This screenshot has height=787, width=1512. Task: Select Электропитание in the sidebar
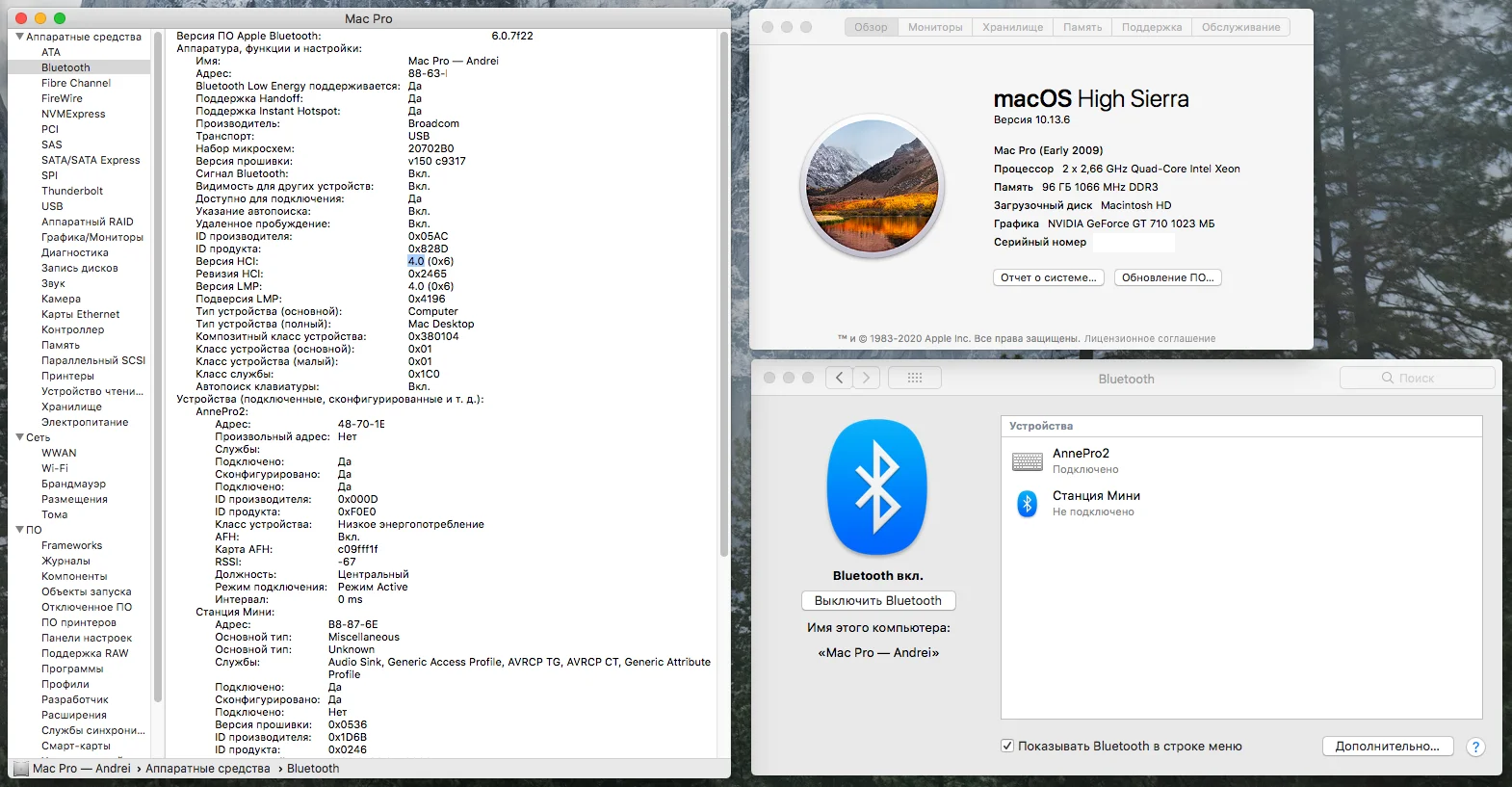[x=85, y=422]
